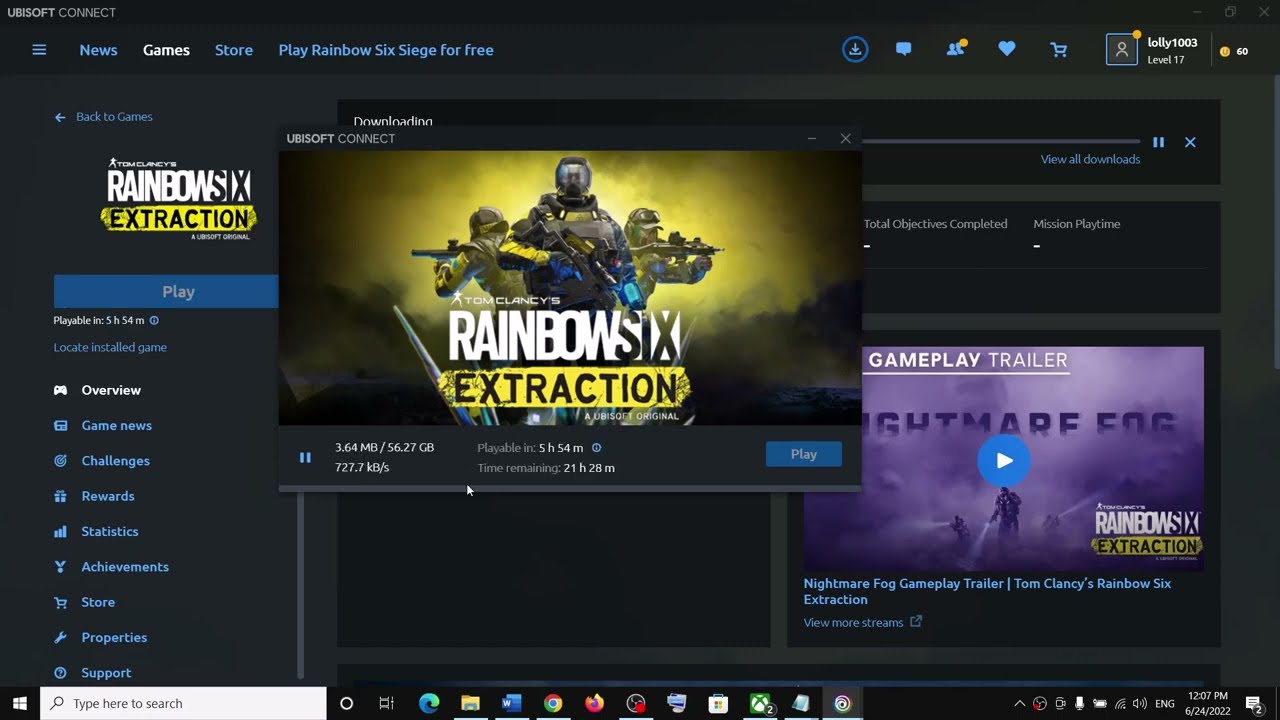The image size is (1280, 720).
Task: Click the ENG language indicator in tray
Action: (1165, 704)
